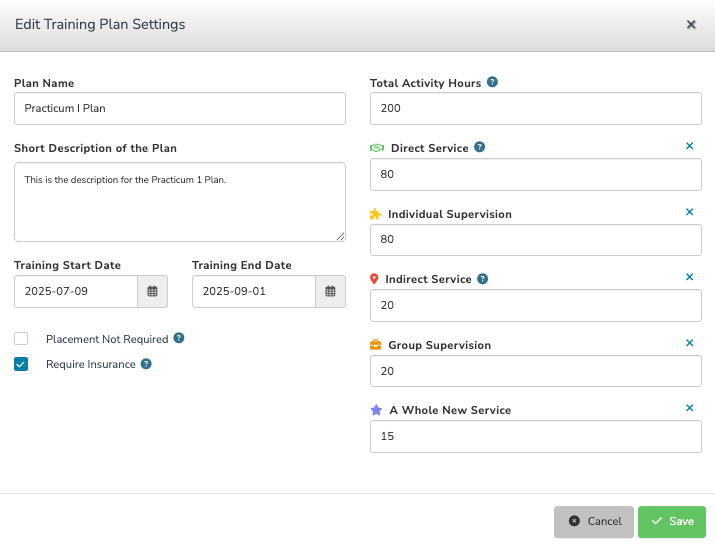Open the Training End Date calendar picker

coord(330,291)
